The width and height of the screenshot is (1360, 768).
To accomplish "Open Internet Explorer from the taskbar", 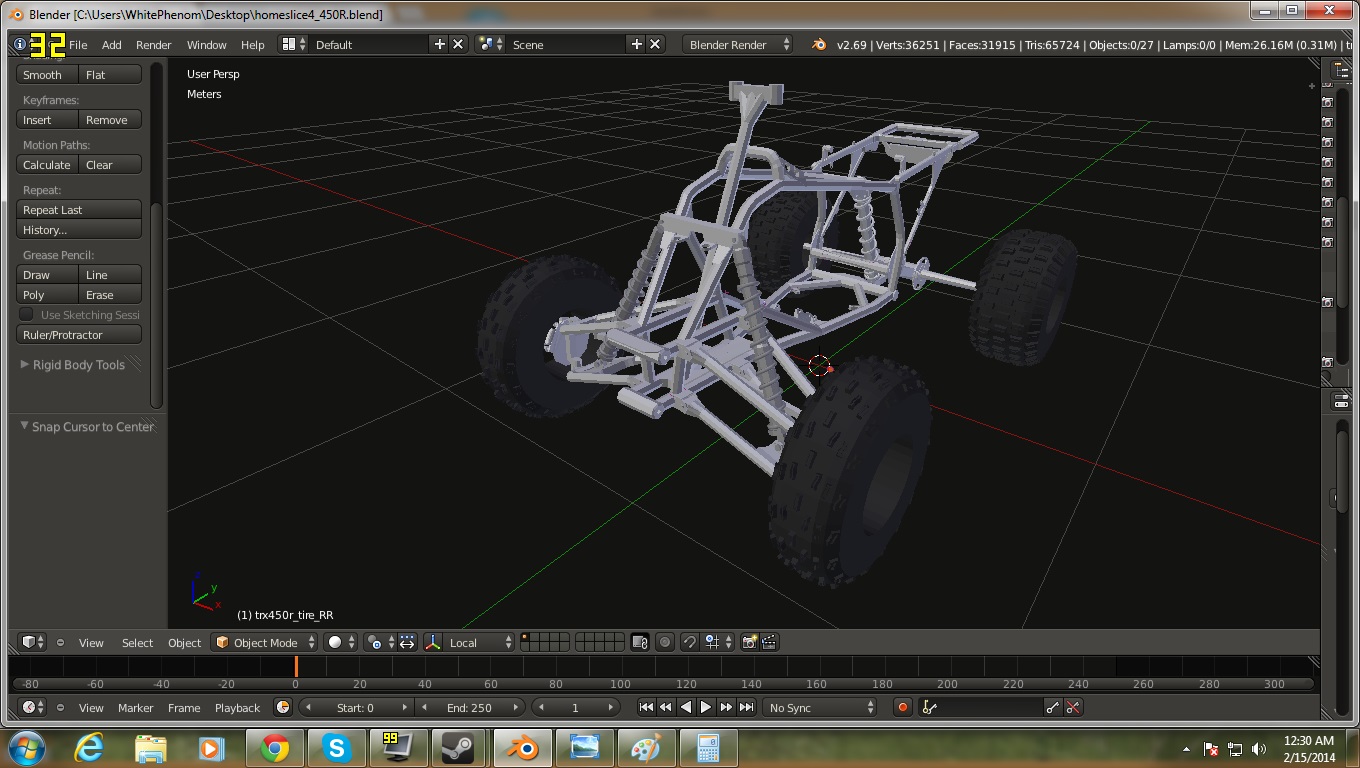I will click(89, 748).
